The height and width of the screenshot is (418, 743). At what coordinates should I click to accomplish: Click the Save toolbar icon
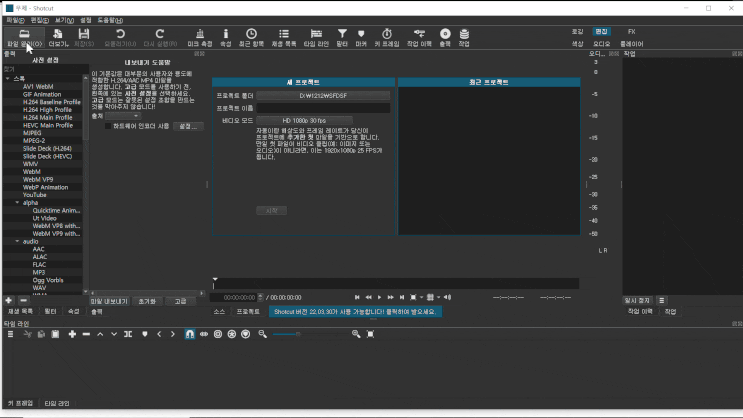pyautogui.click(x=84, y=37)
